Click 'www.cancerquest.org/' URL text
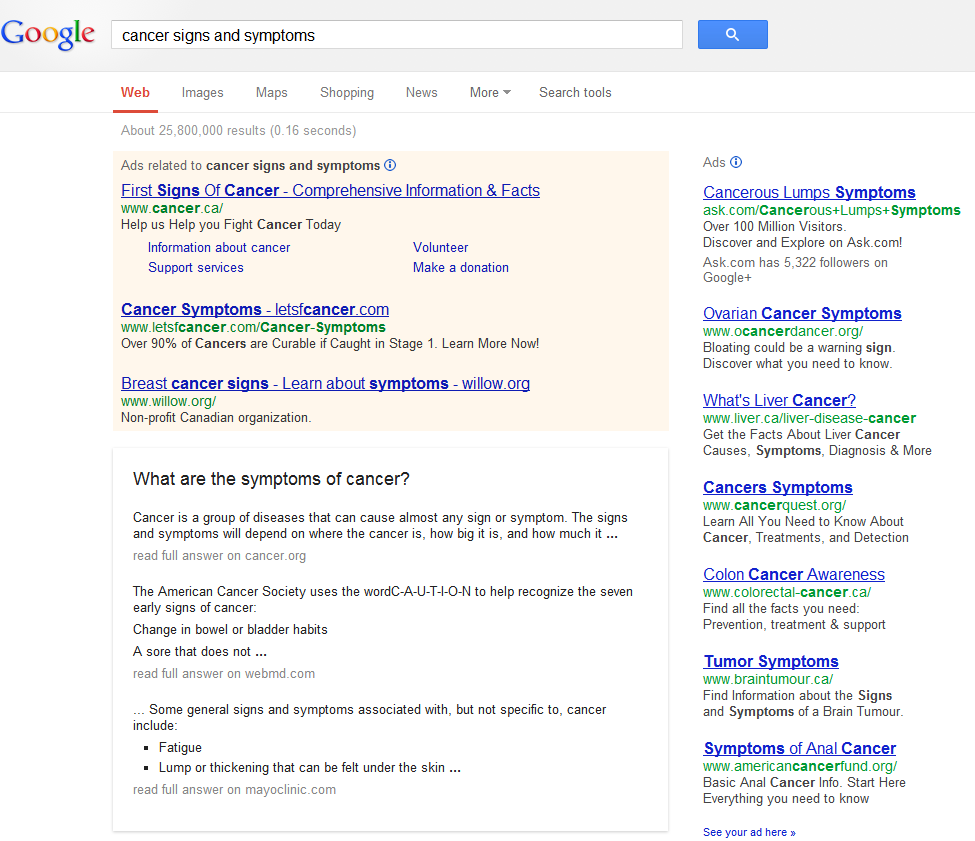This screenshot has width=975, height=841. pyautogui.click(x=774, y=505)
